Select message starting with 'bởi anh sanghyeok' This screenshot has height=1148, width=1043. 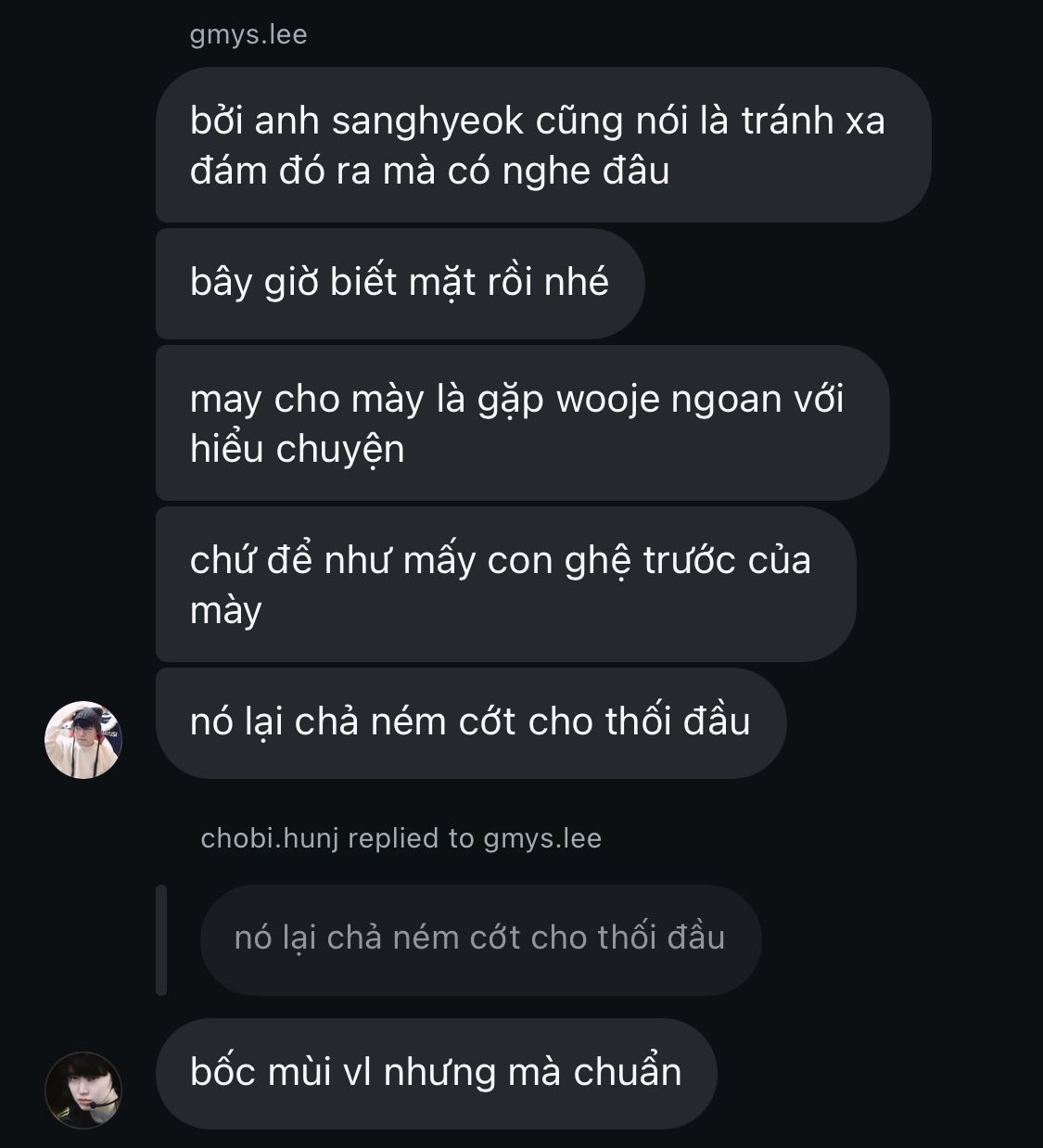pyautogui.click(x=543, y=145)
